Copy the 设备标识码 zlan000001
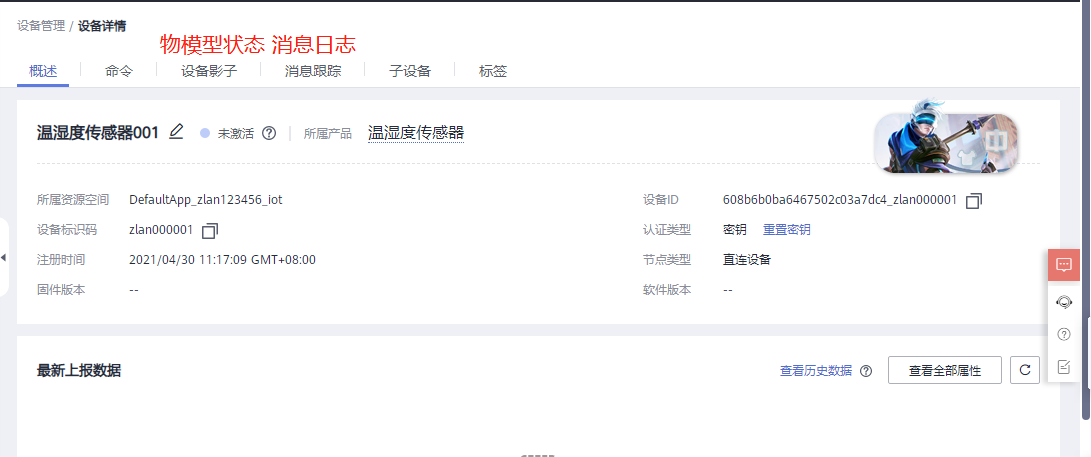The image size is (1091, 457). (x=210, y=231)
